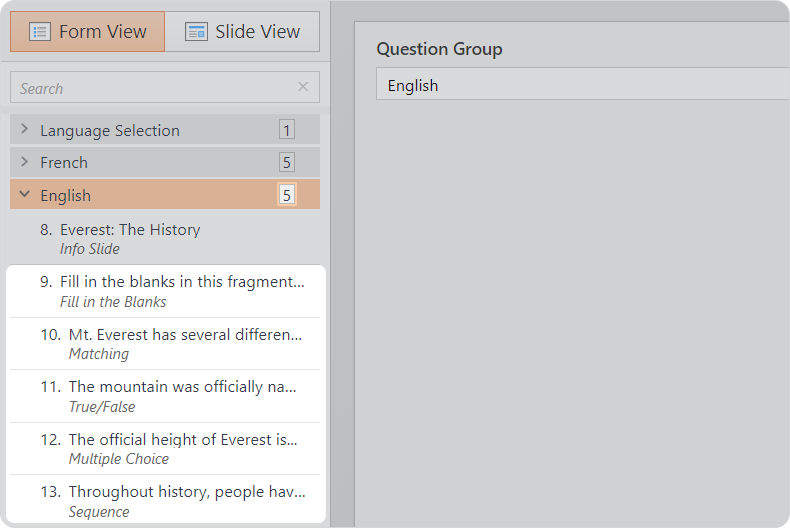Click the Question Group name field
The image size is (790, 528).
tap(580, 85)
